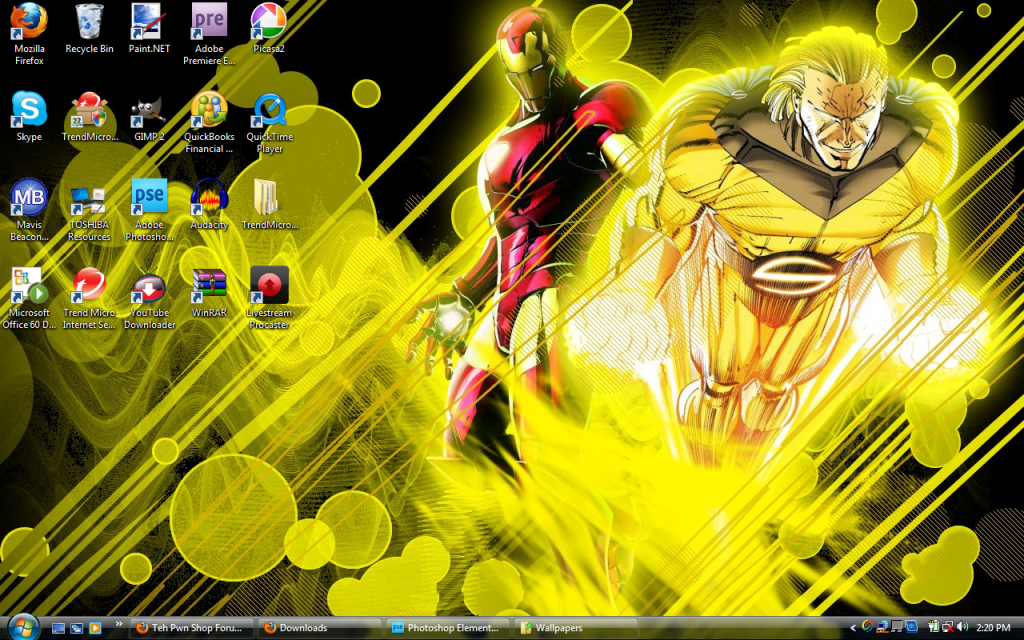Select the Livestream Procaster desktop icon
This screenshot has height=640, width=1024.
[x=269, y=298]
